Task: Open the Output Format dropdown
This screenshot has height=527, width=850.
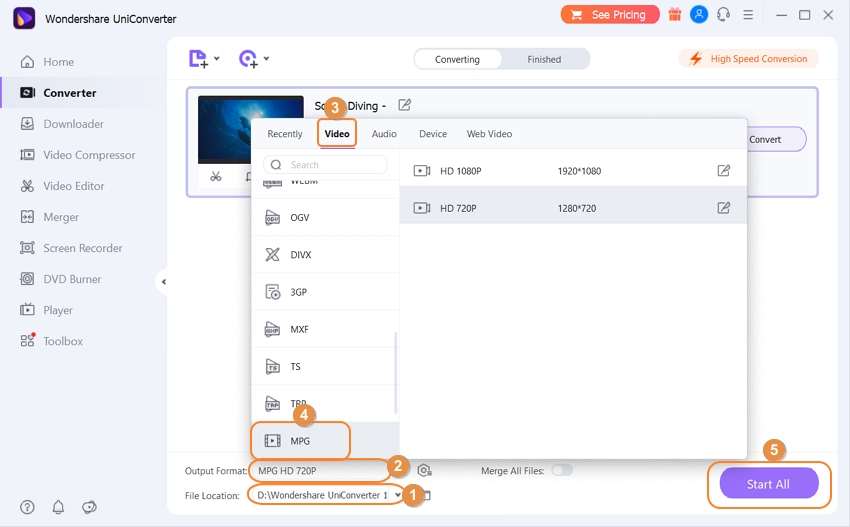Action: point(320,471)
